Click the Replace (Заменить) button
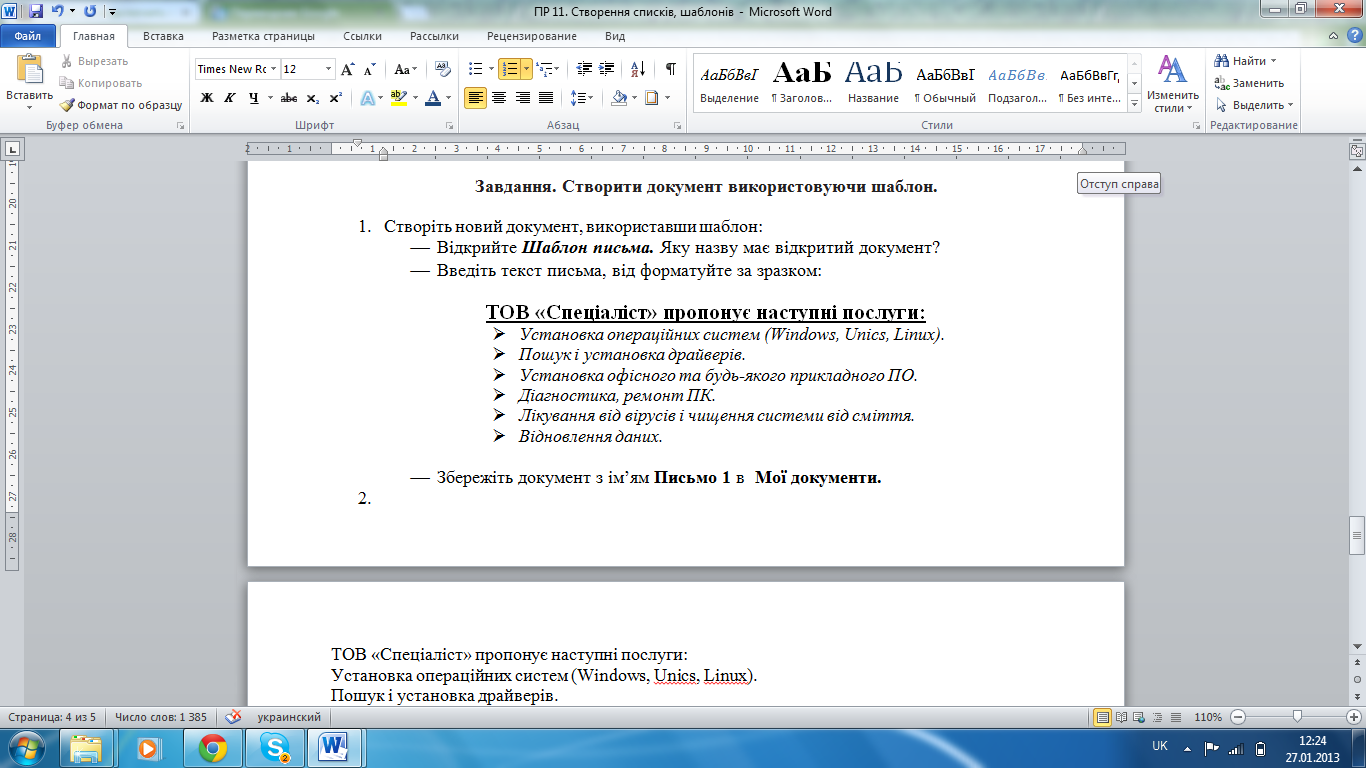The width and height of the screenshot is (1366, 768). click(x=1250, y=83)
